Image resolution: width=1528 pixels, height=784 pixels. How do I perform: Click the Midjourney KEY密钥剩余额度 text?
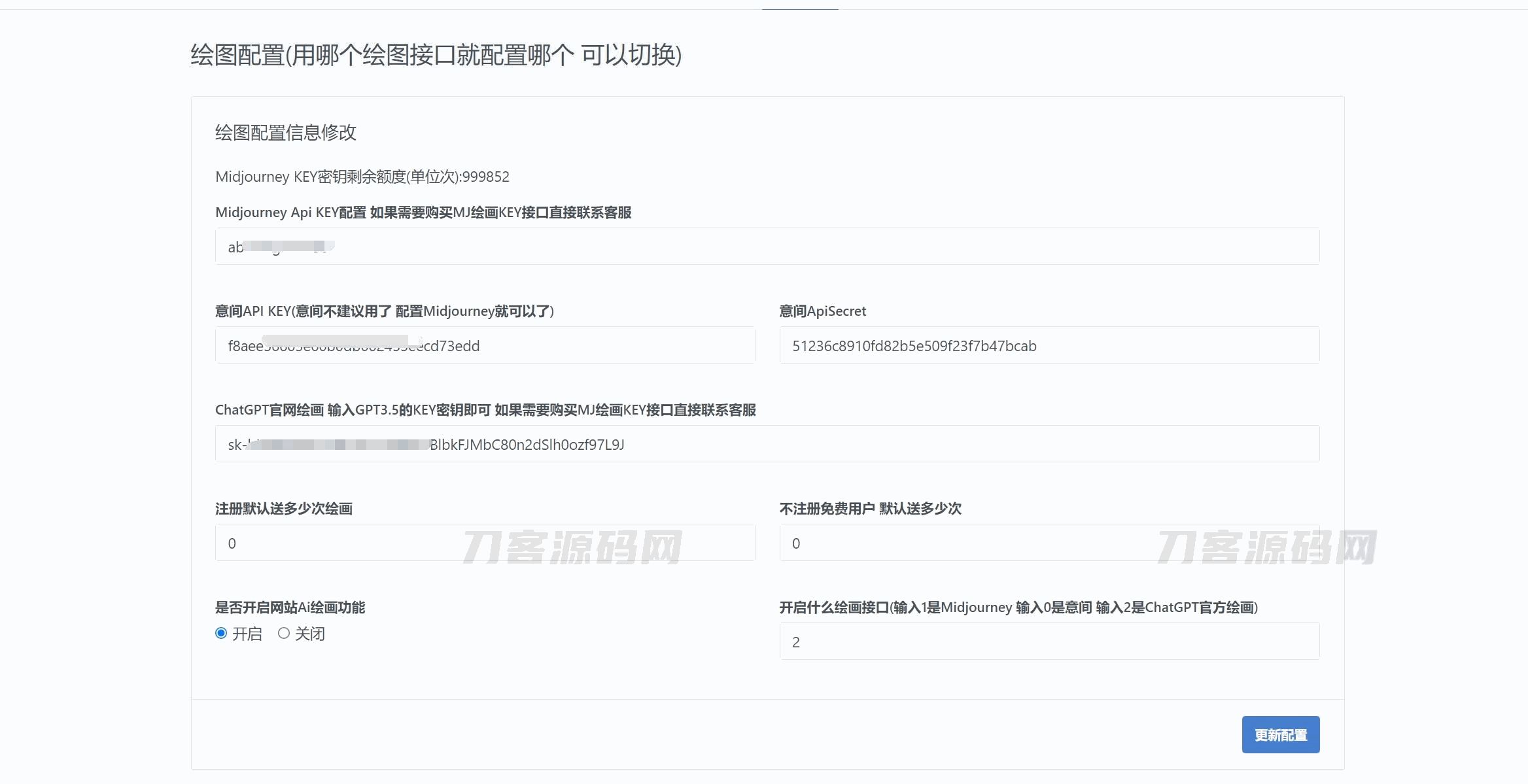362,177
